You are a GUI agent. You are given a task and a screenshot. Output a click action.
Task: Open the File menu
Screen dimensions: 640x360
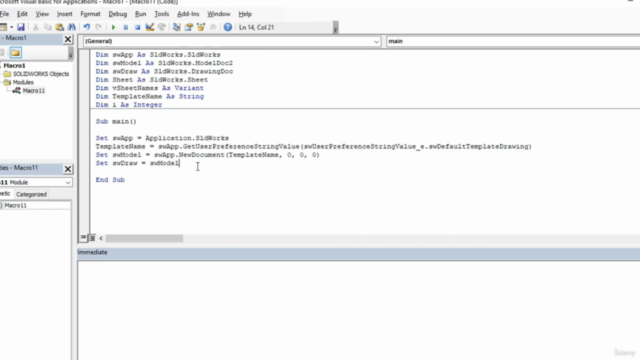tap(4, 14)
